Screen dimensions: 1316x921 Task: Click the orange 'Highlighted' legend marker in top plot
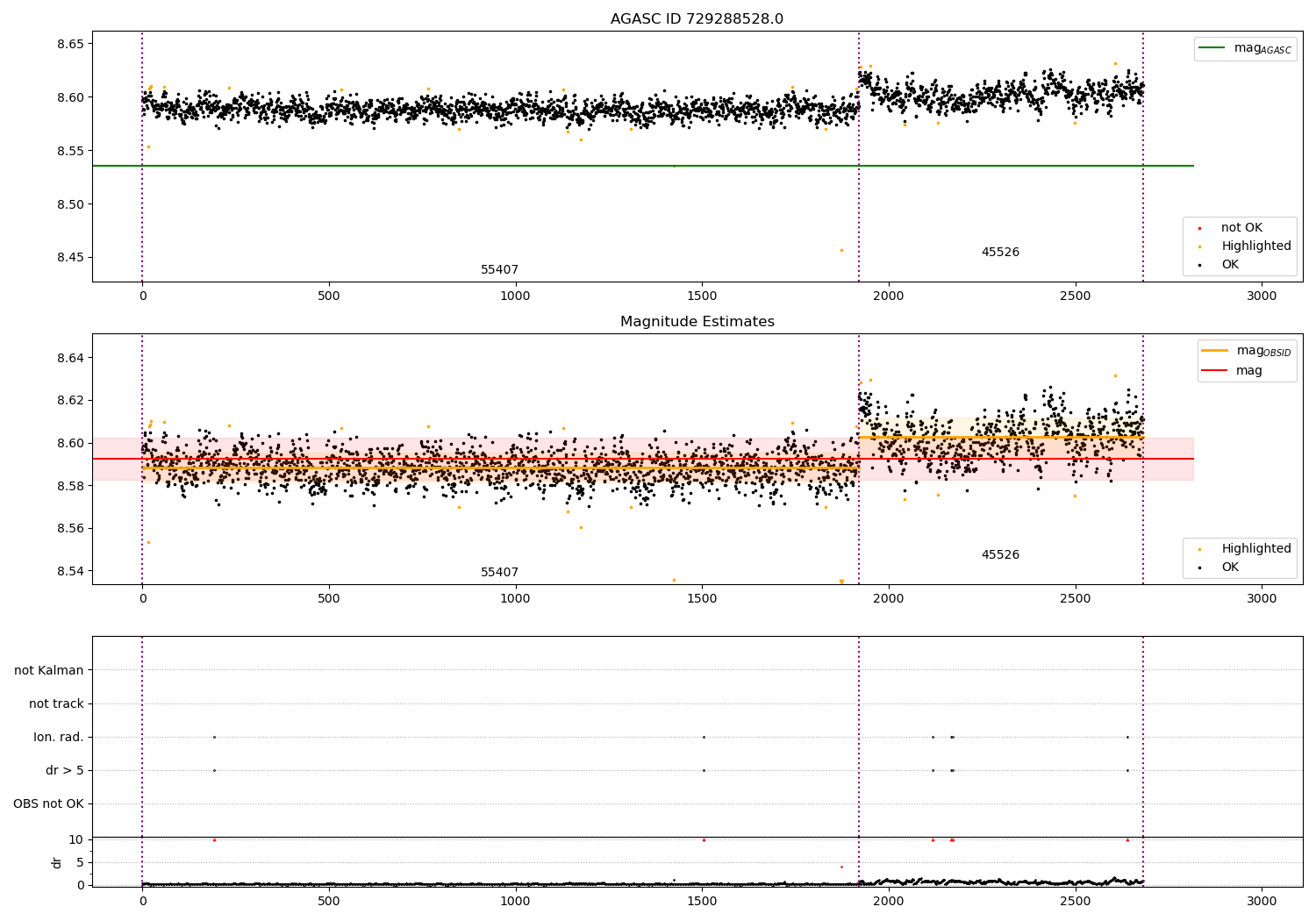[x=1199, y=246]
